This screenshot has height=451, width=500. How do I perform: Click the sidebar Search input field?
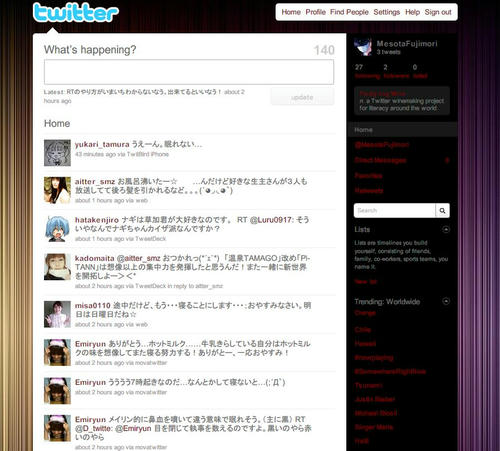coord(395,211)
